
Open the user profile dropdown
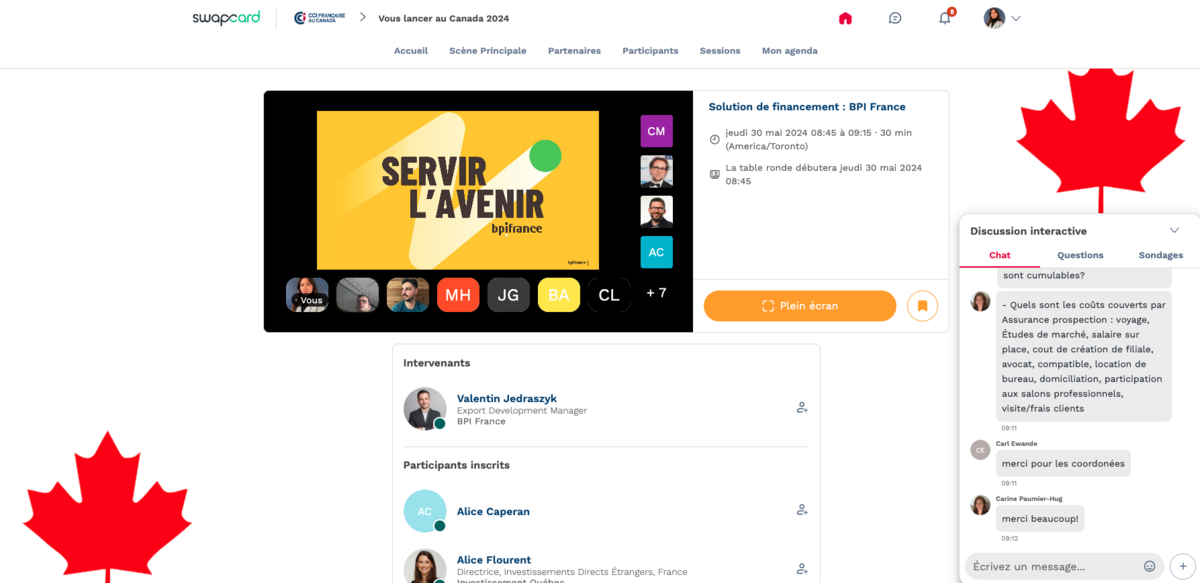coord(1002,18)
